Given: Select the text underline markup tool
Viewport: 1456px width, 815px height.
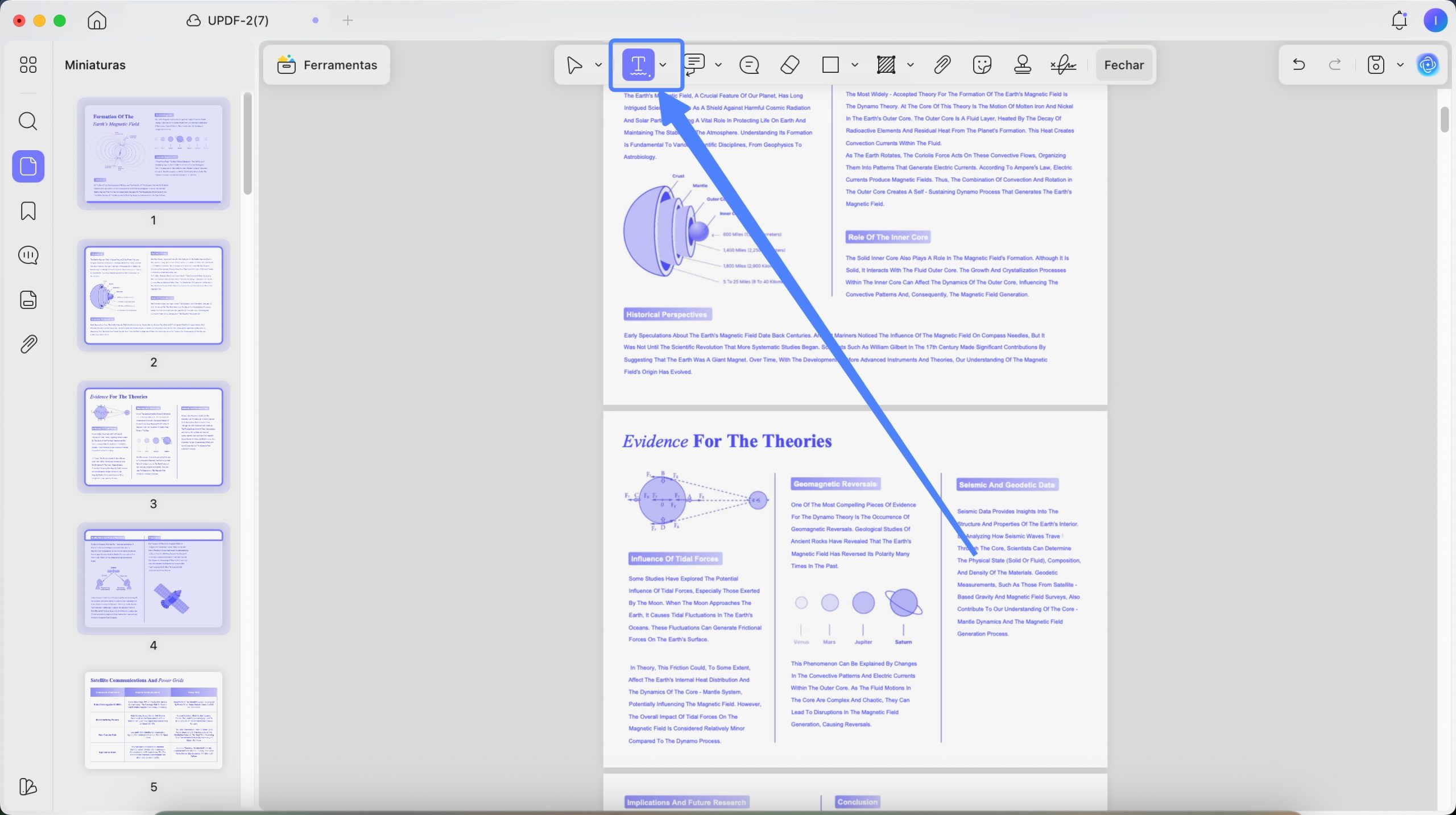Looking at the screenshot, I should [x=638, y=65].
